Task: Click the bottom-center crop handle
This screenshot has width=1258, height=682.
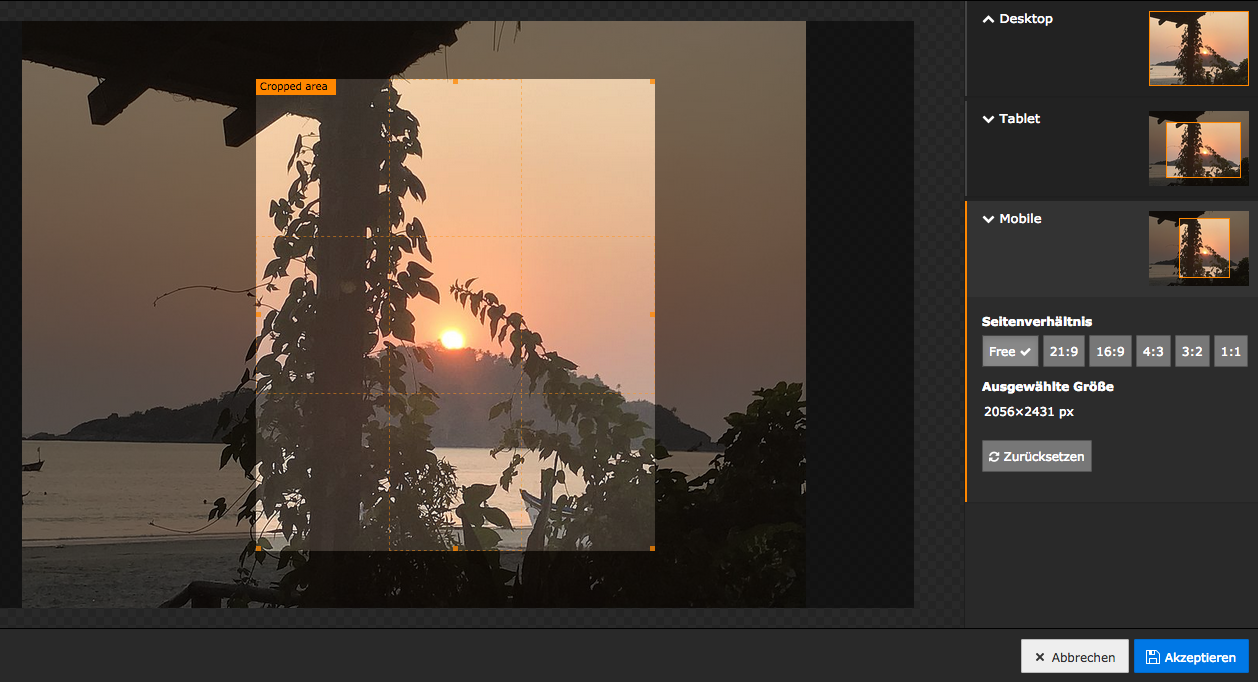Action: point(456,548)
